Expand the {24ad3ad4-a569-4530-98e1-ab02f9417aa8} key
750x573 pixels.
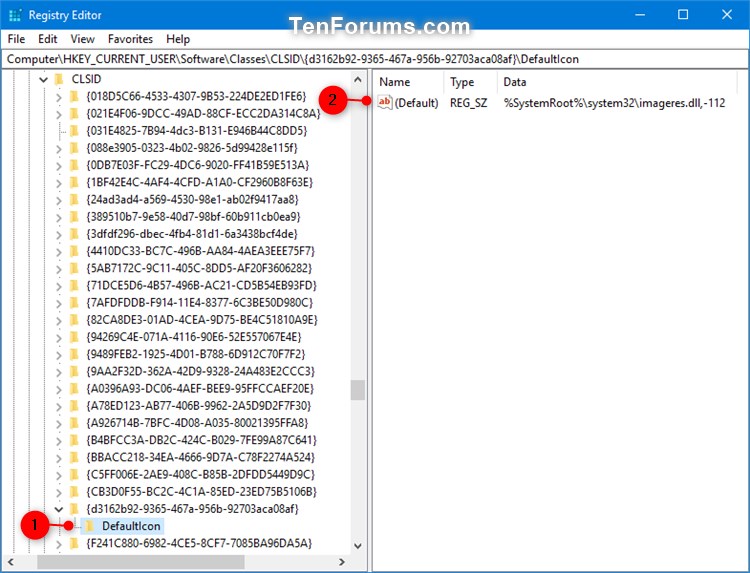(59, 200)
